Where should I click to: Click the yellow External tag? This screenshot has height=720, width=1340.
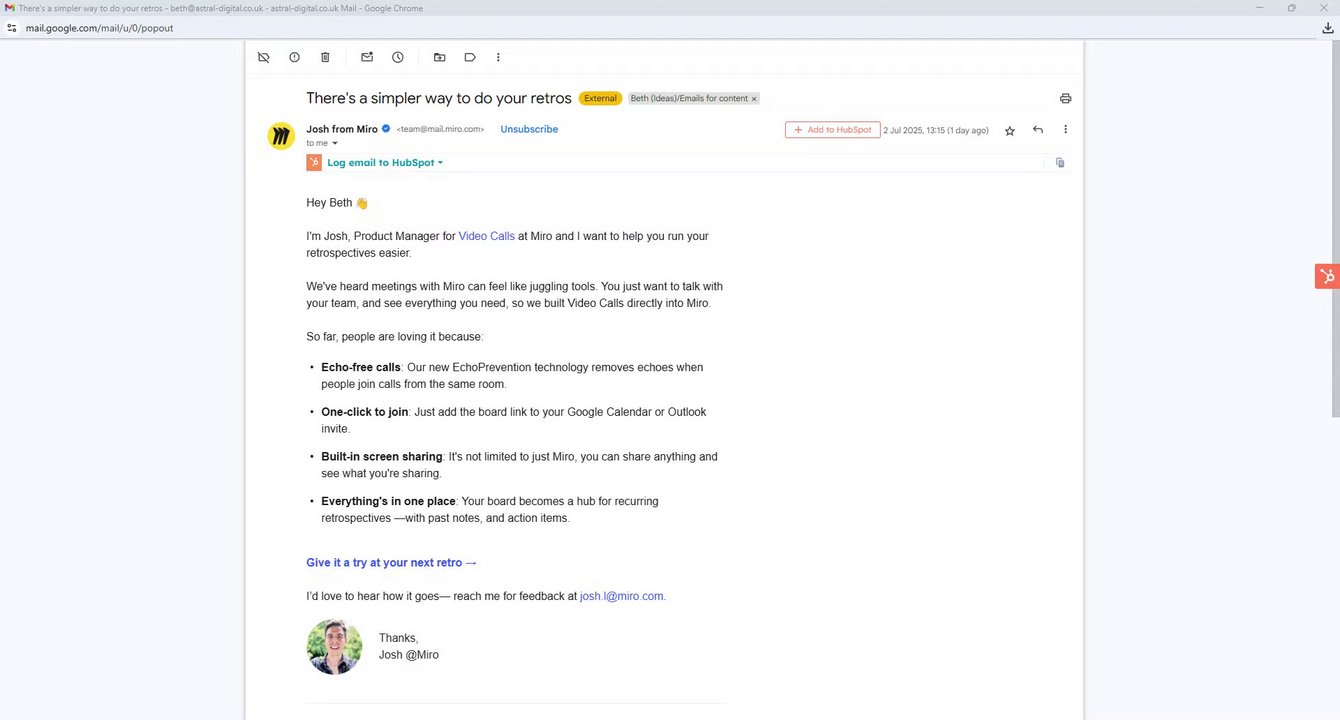tap(600, 98)
